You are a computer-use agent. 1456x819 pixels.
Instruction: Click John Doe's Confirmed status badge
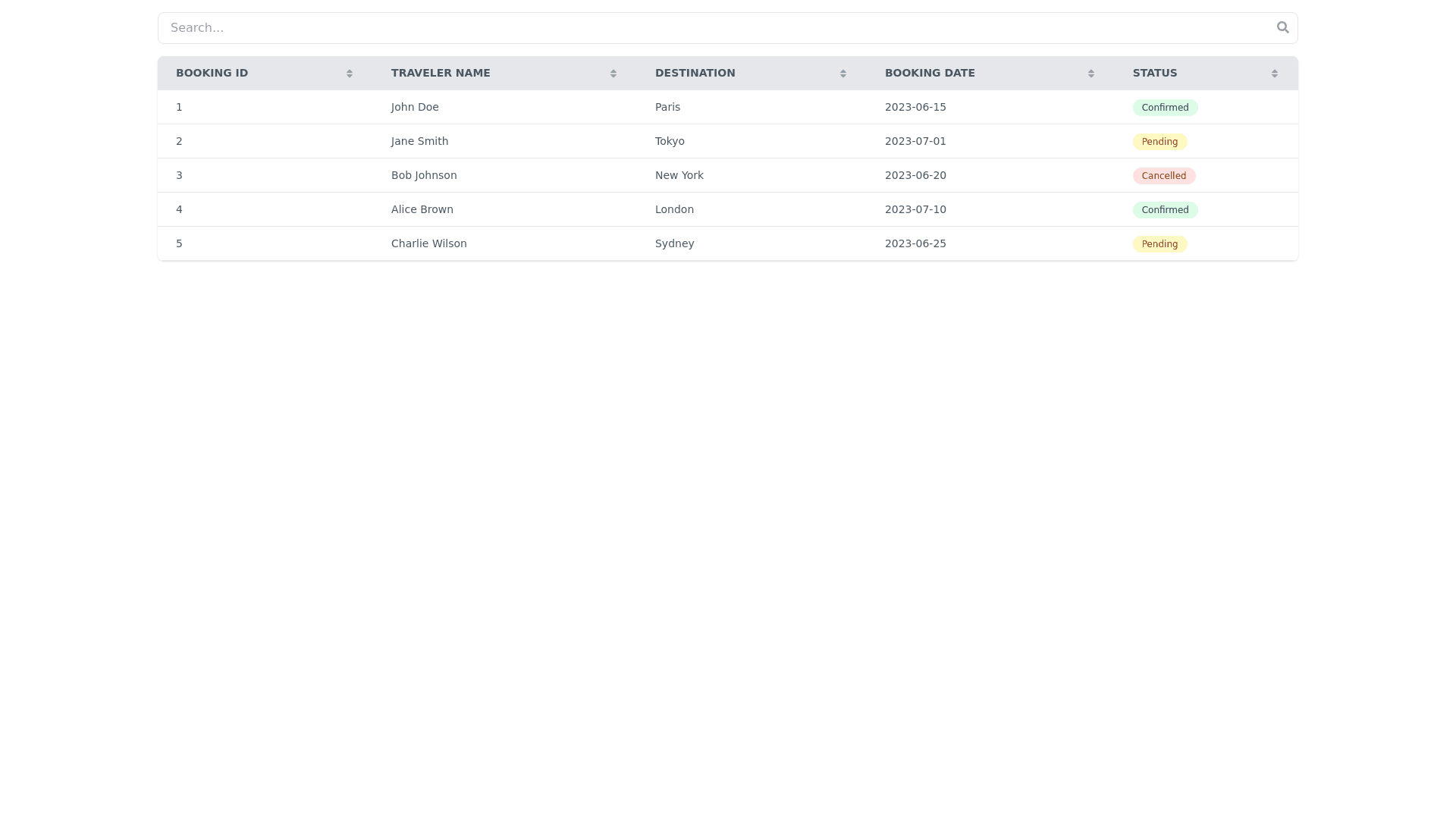click(x=1165, y=108)
